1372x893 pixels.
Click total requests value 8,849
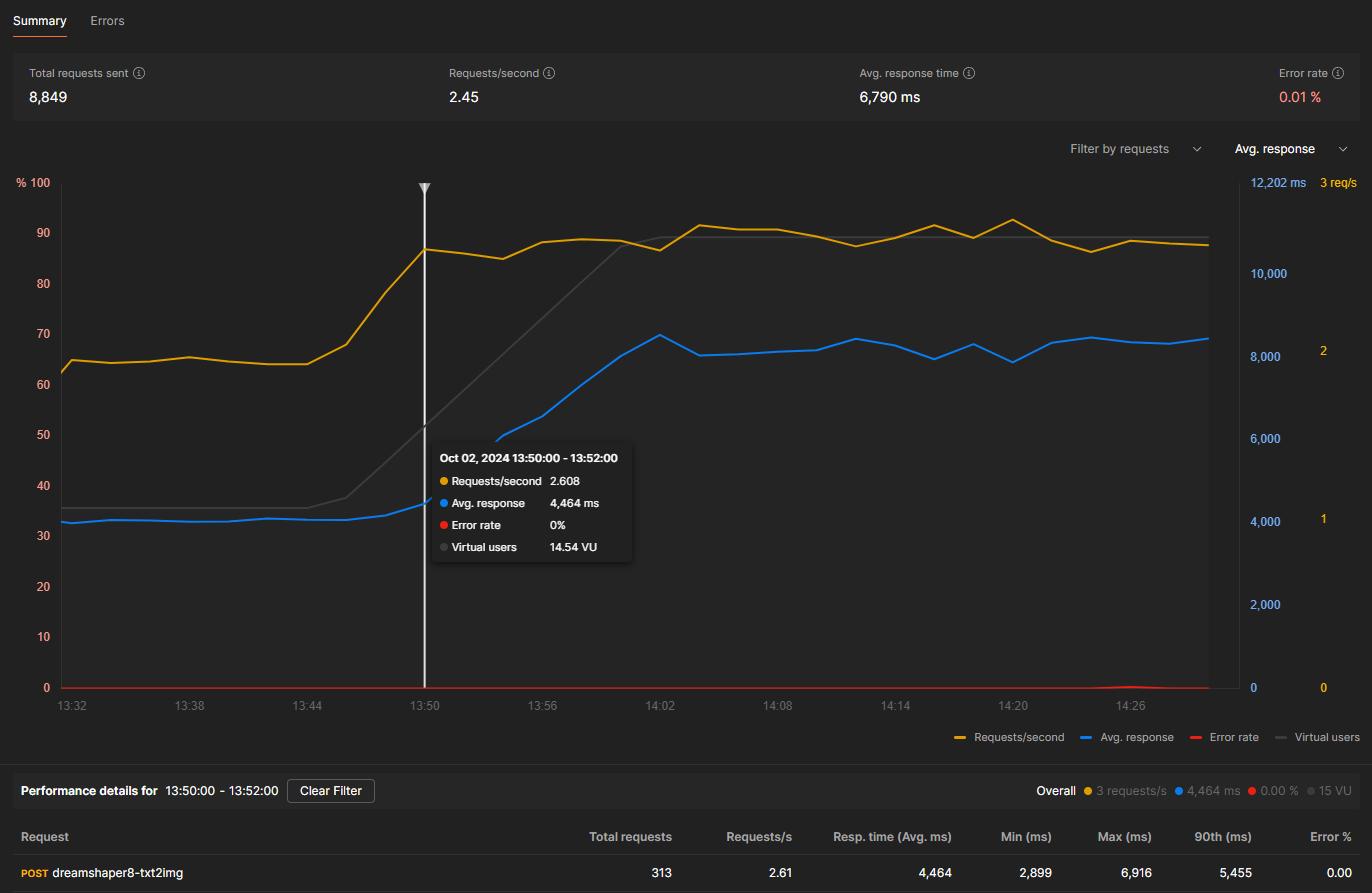(x=48, y=97)
